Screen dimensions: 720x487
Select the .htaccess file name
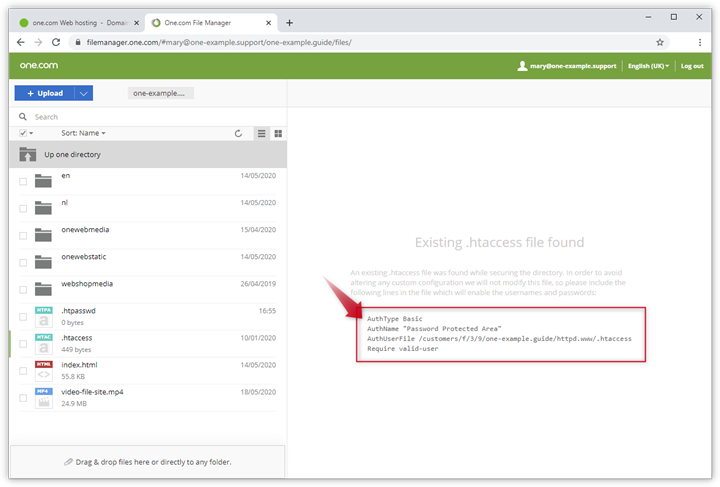pyautogui.click(x=77, y=338)
